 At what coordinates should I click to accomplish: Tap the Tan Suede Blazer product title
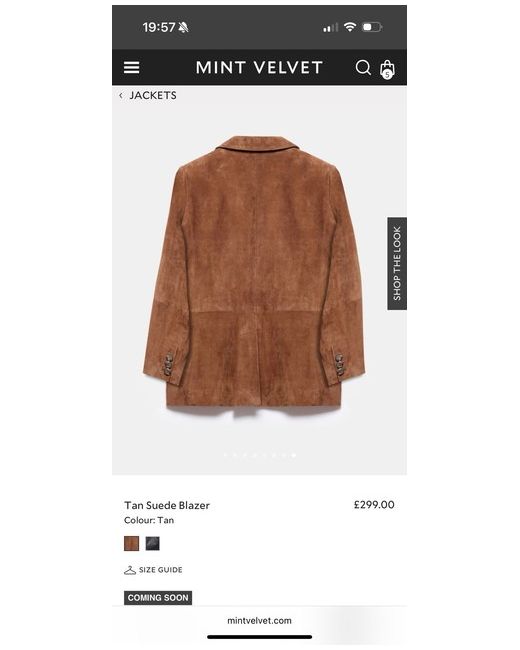pyautogui.click(x=167, y=505)
